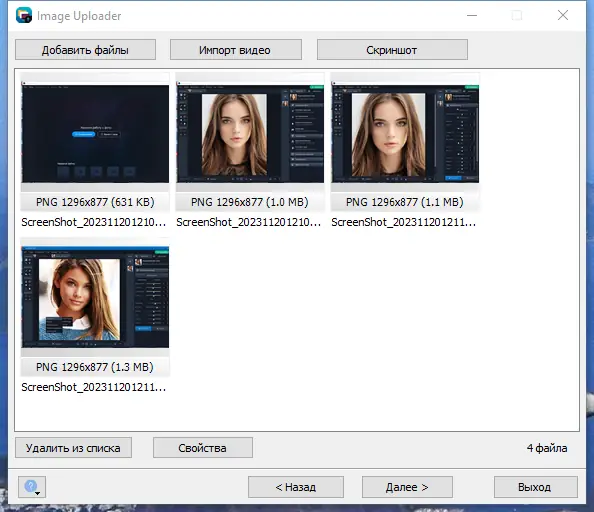Click the Image Uploader app icon

click(24, 16)
